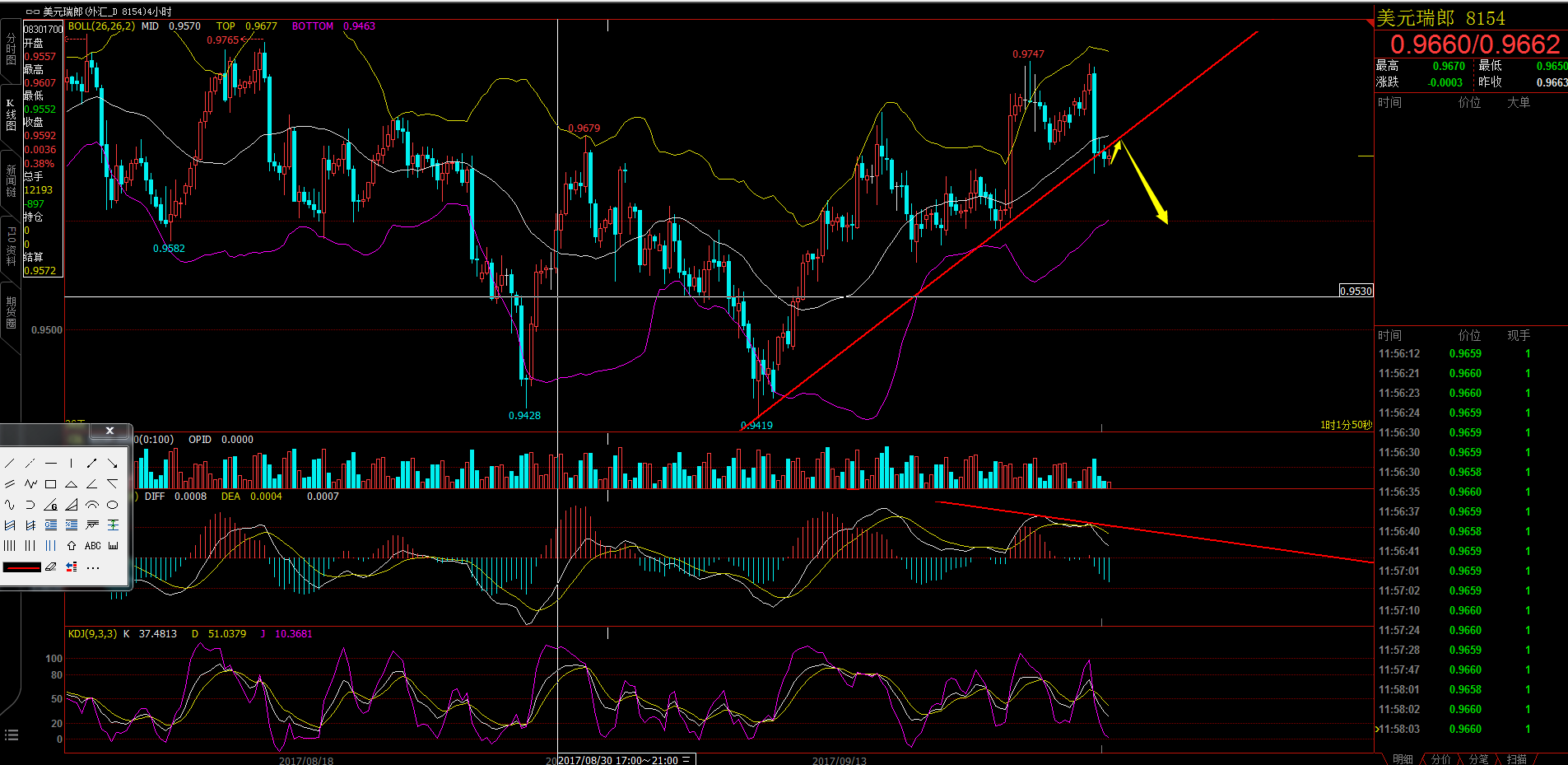Close the drawing tools palette
1568x765 pixels.
point(109,431)
